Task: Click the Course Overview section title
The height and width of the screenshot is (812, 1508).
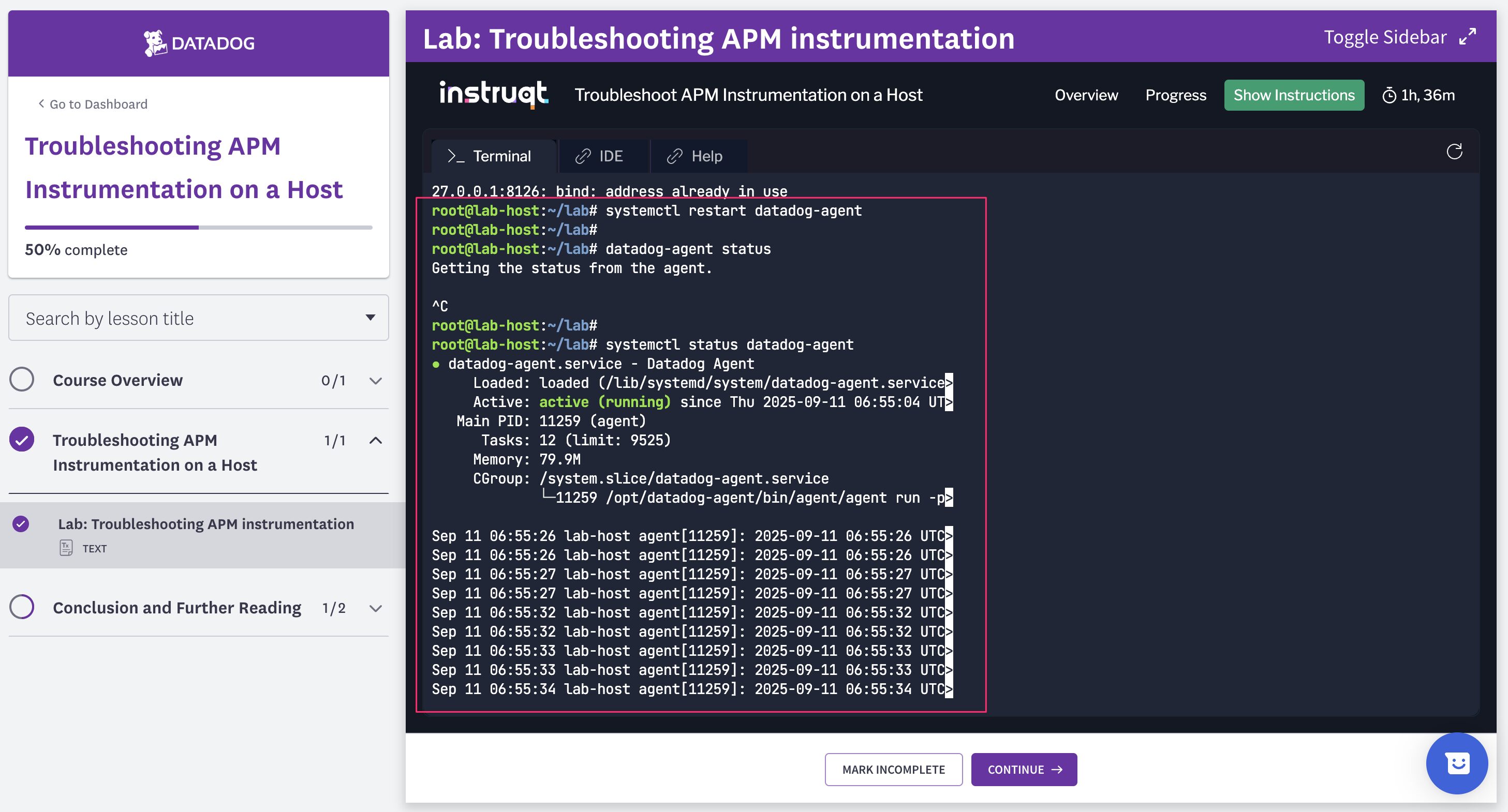Action: [117, 380]
